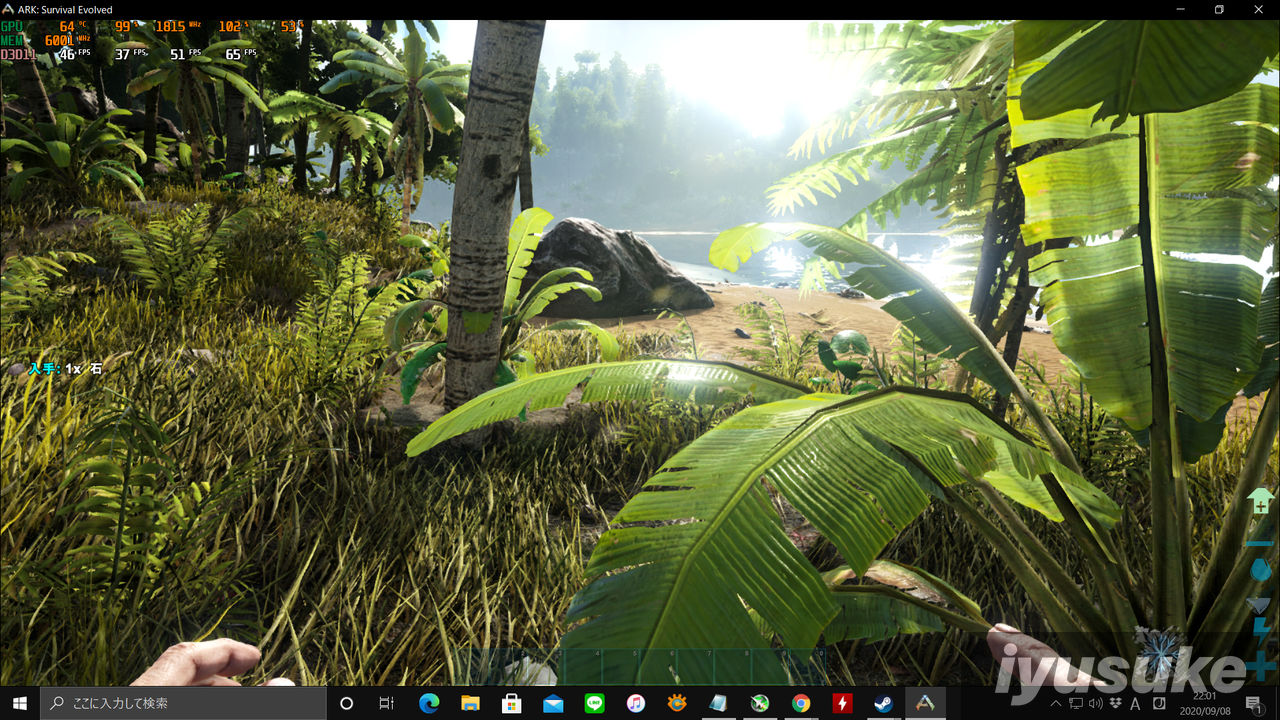The height and width of the screenshot is (720, 1280).
Task: Click the weight status bar icon
Action: point(1260,543)
